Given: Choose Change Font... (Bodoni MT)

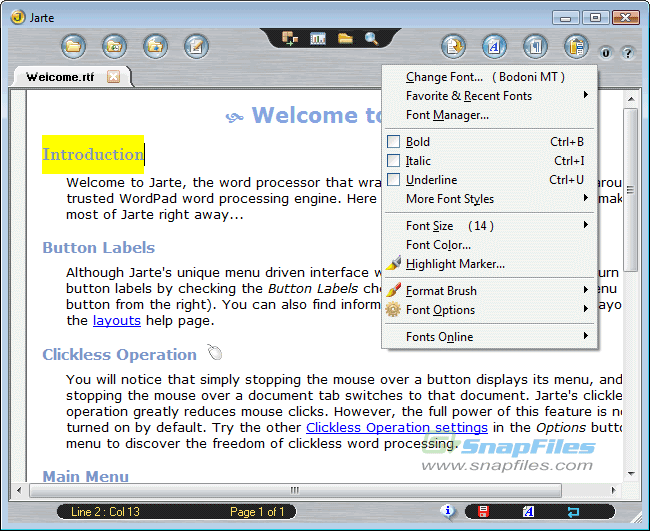Looking at the screenshot, I should pos(489,77).
